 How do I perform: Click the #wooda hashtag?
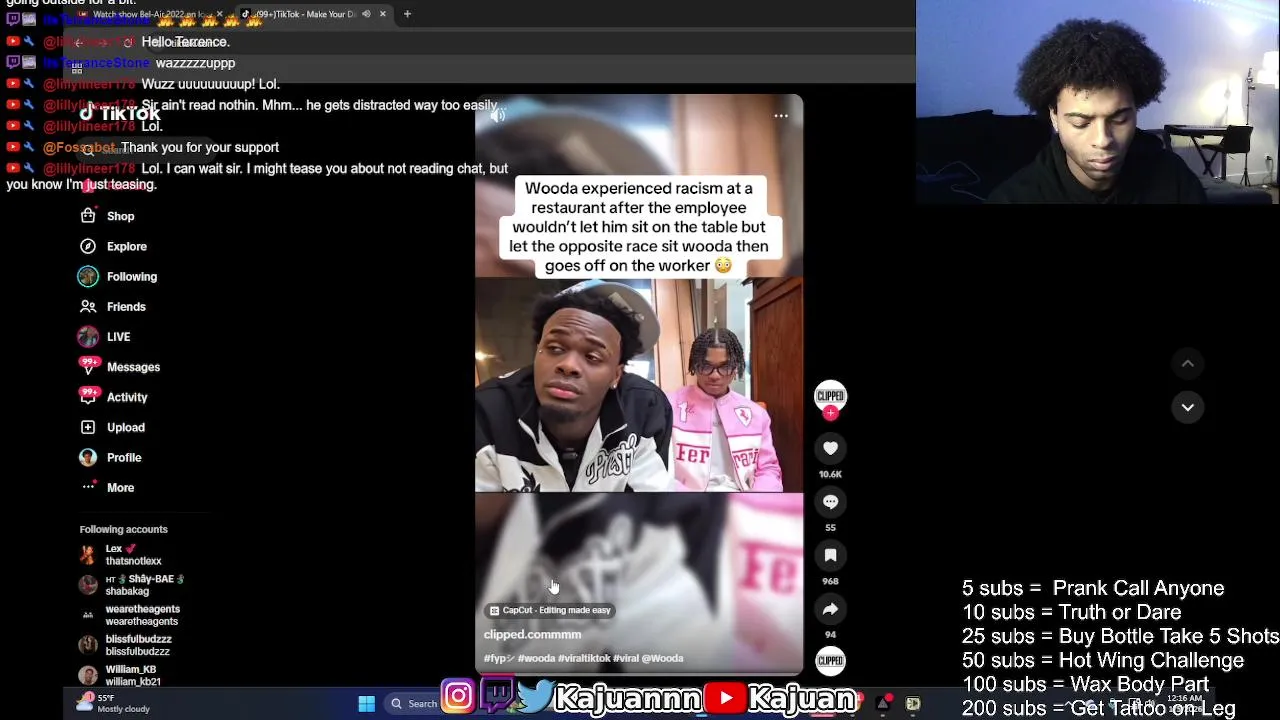click(x=536, y=658)
